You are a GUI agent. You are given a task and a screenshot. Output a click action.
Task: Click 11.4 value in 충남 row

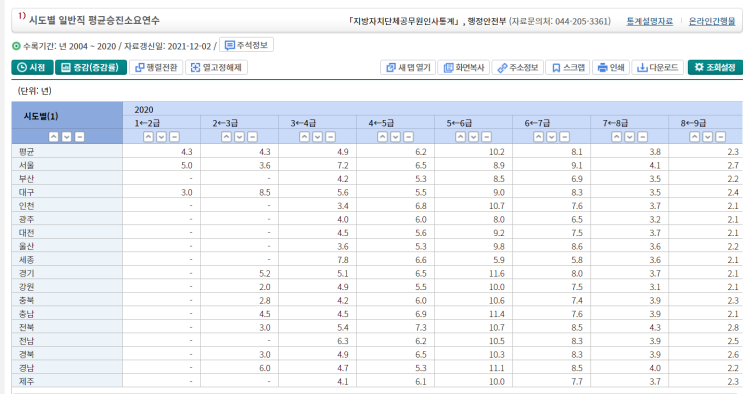click(497, 314)
